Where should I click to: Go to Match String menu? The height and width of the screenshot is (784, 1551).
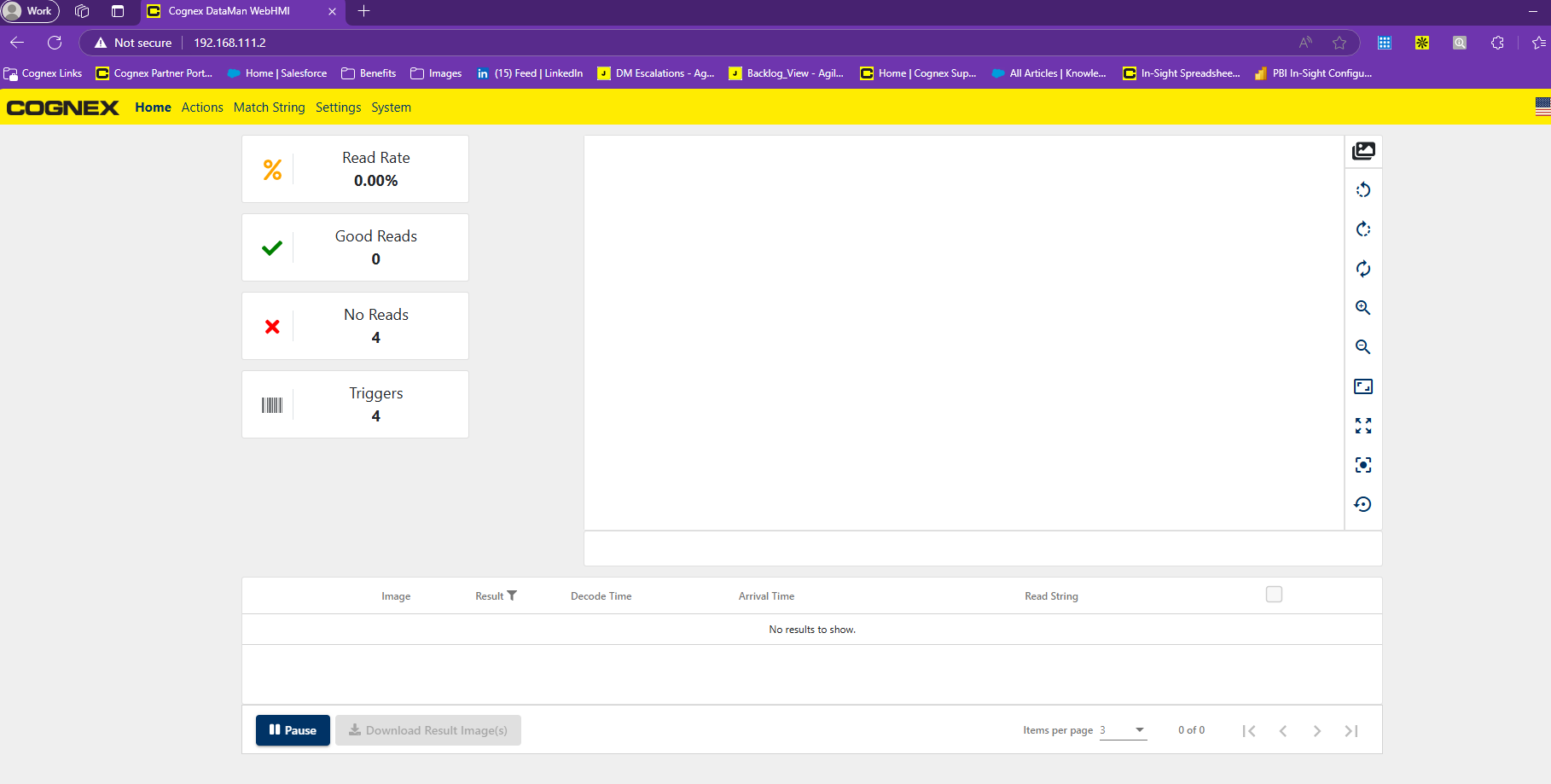269,107
